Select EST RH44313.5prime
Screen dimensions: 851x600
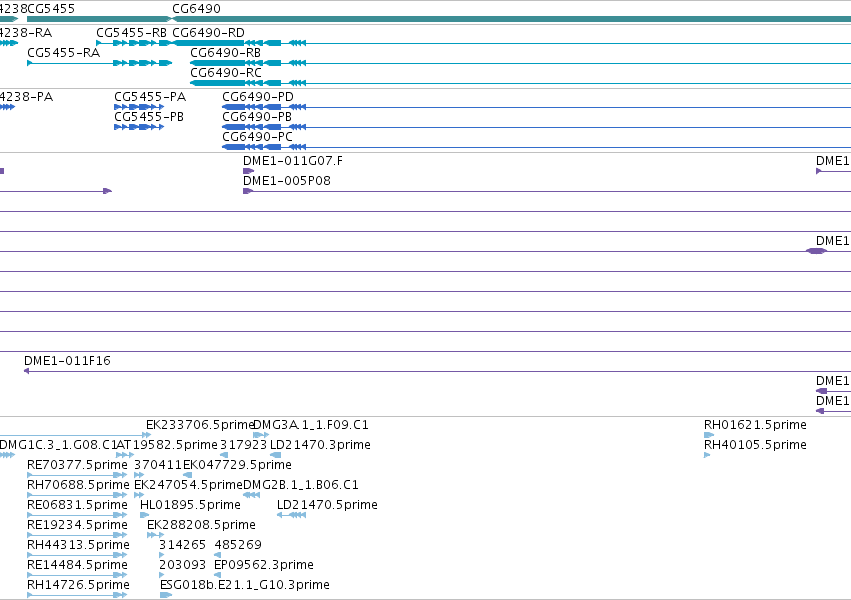point(77,555)
